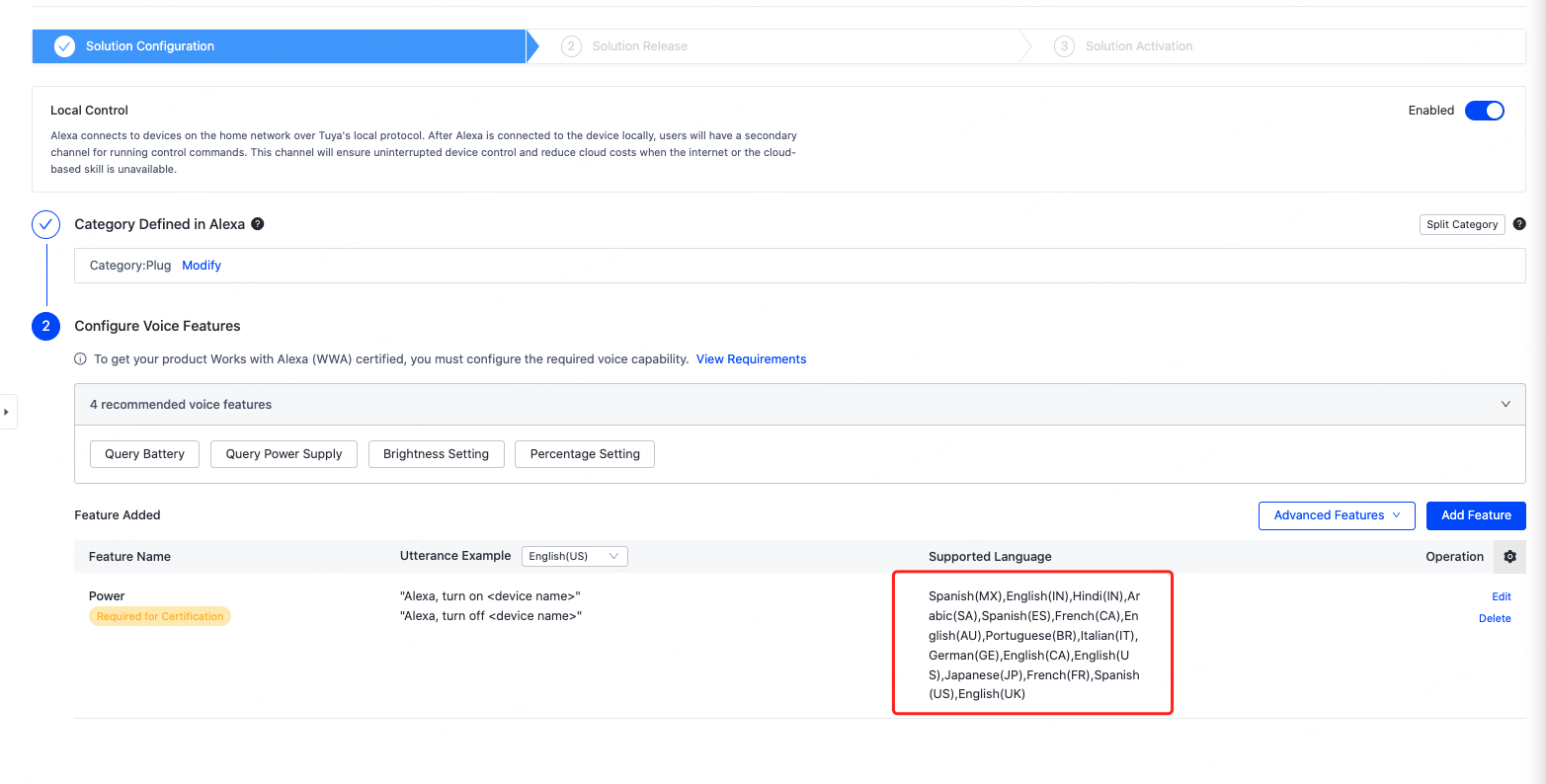Screen dimensions: 1546x784
Task: Open the View Requirements link
Action: tap(751, 359)
